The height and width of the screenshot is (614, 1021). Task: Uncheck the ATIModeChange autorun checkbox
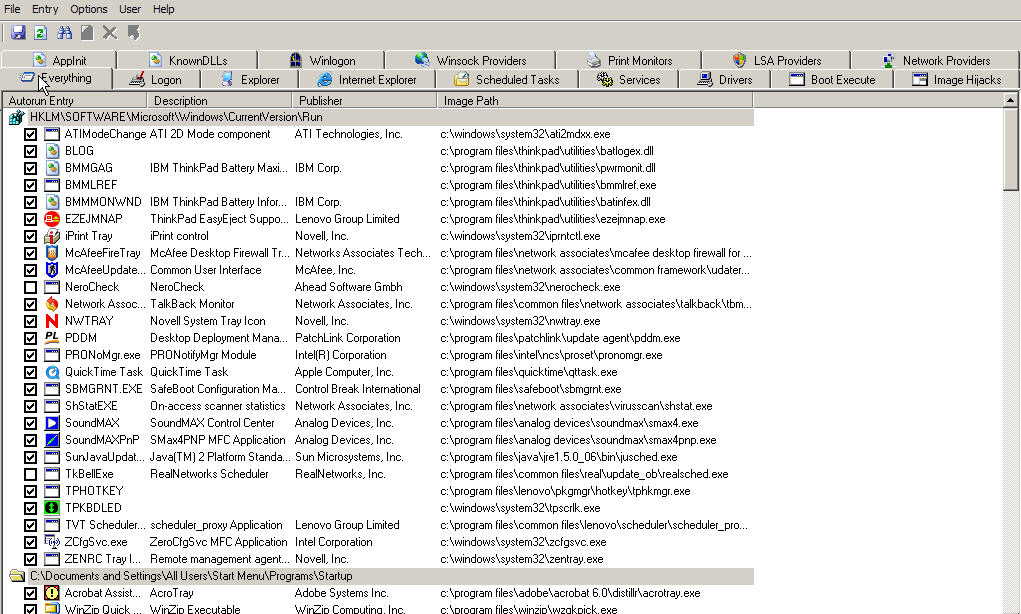coord(30,134)
